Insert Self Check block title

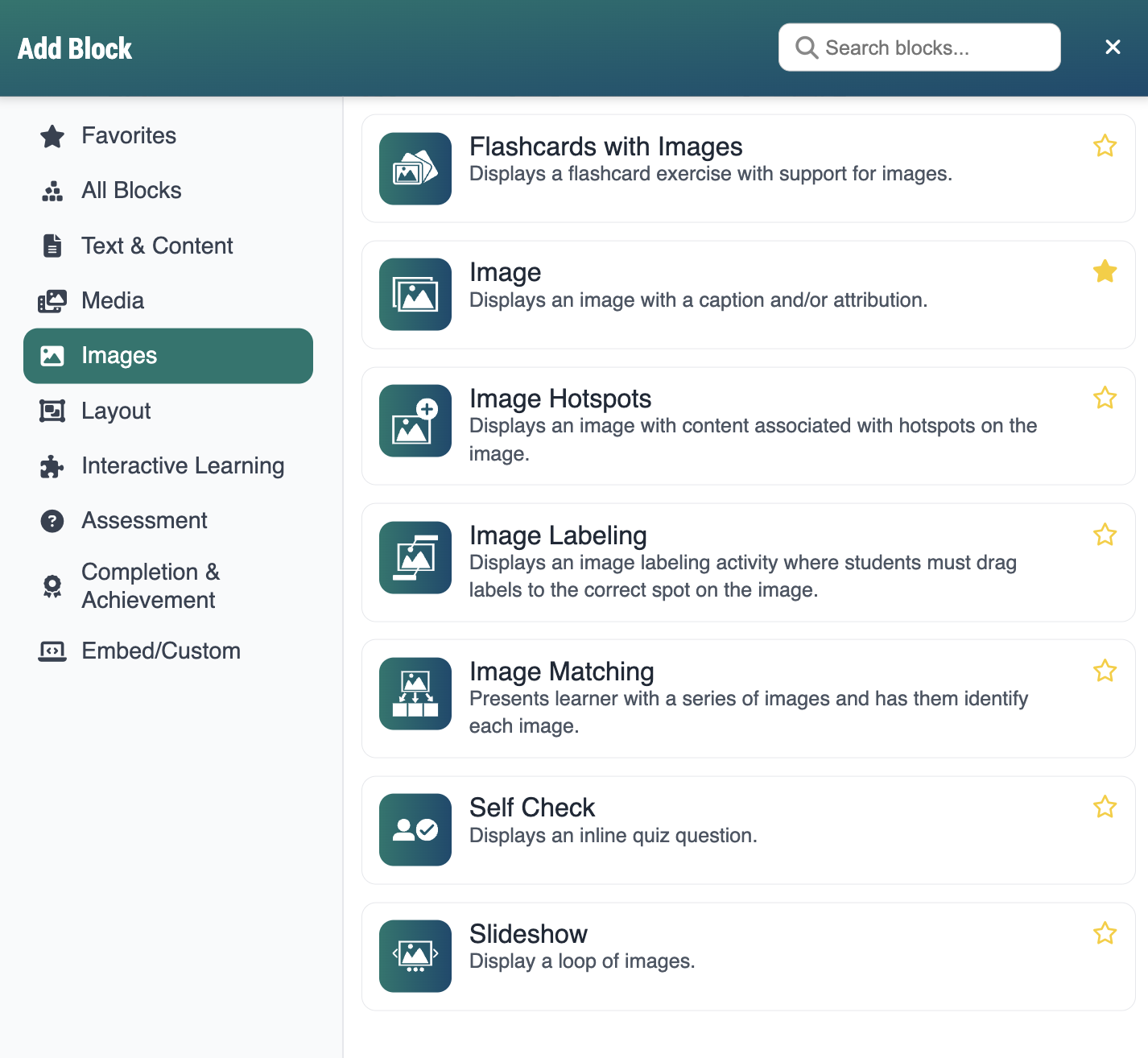coord(532,808)
